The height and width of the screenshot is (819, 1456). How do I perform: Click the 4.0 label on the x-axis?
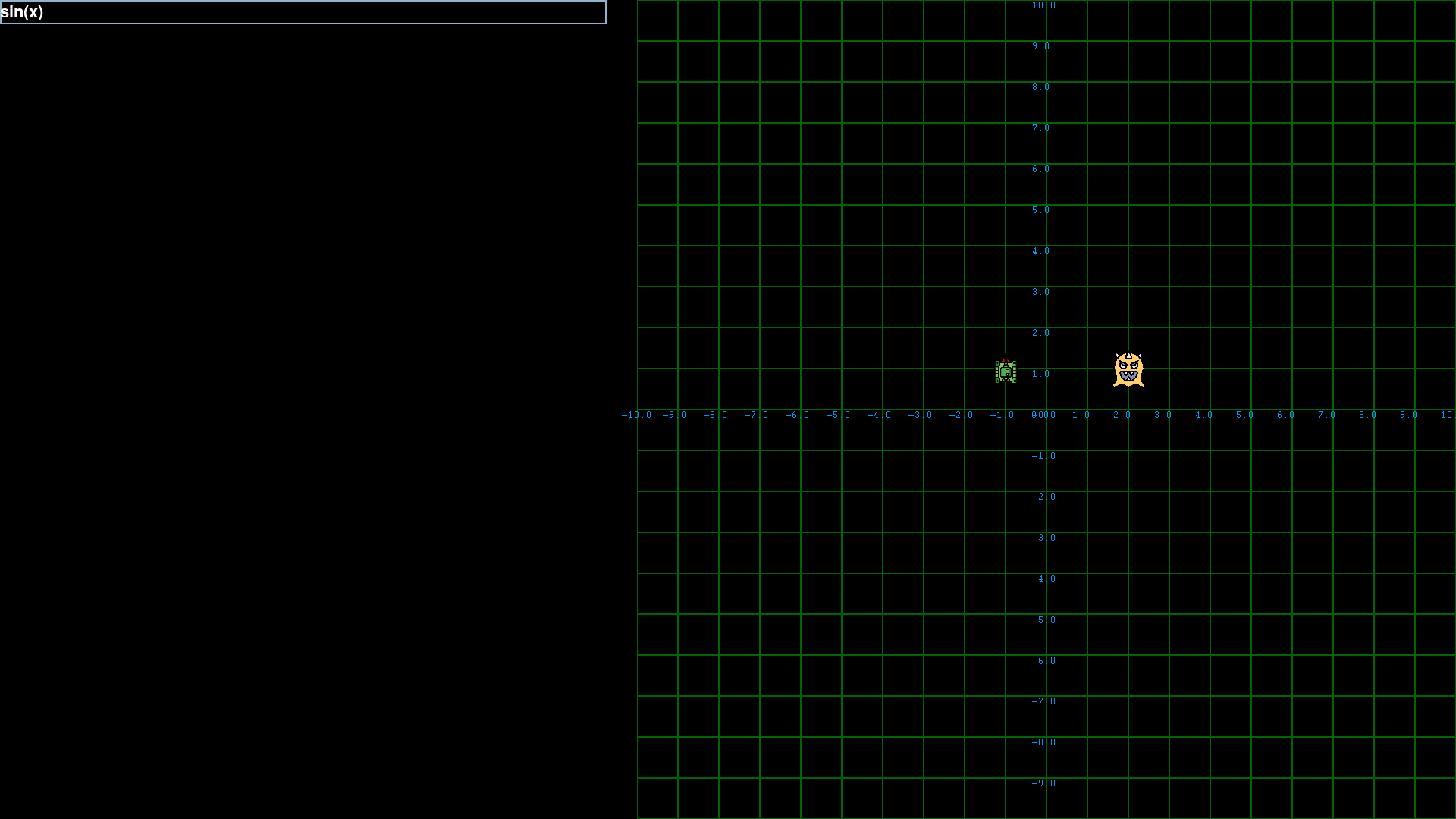[1203, 415]
